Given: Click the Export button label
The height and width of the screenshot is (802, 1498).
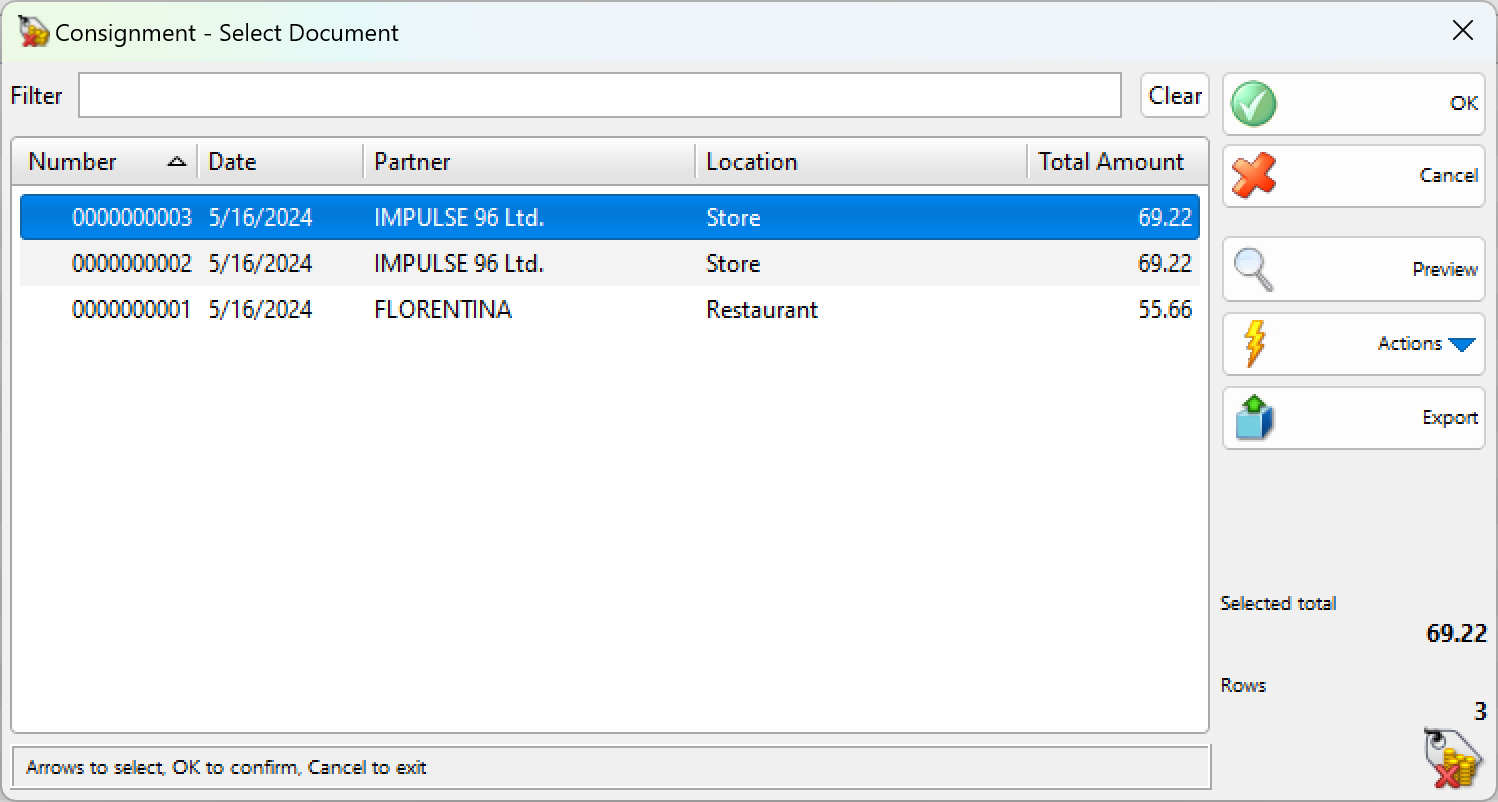Looking at the screenshot, I should pos(1449,418).
